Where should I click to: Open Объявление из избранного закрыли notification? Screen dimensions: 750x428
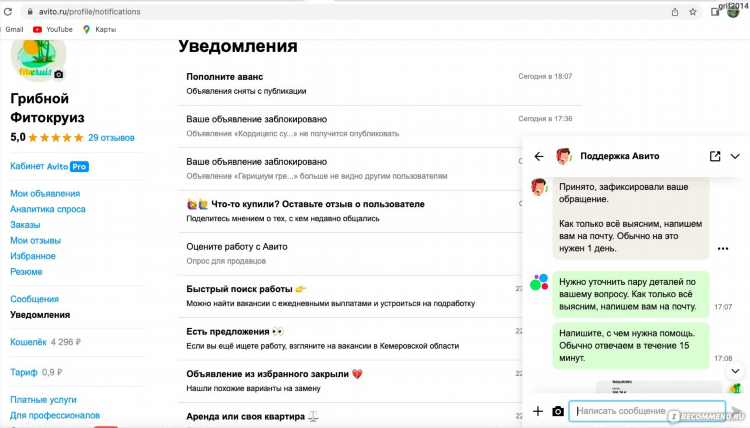click(x=350, y=381)
